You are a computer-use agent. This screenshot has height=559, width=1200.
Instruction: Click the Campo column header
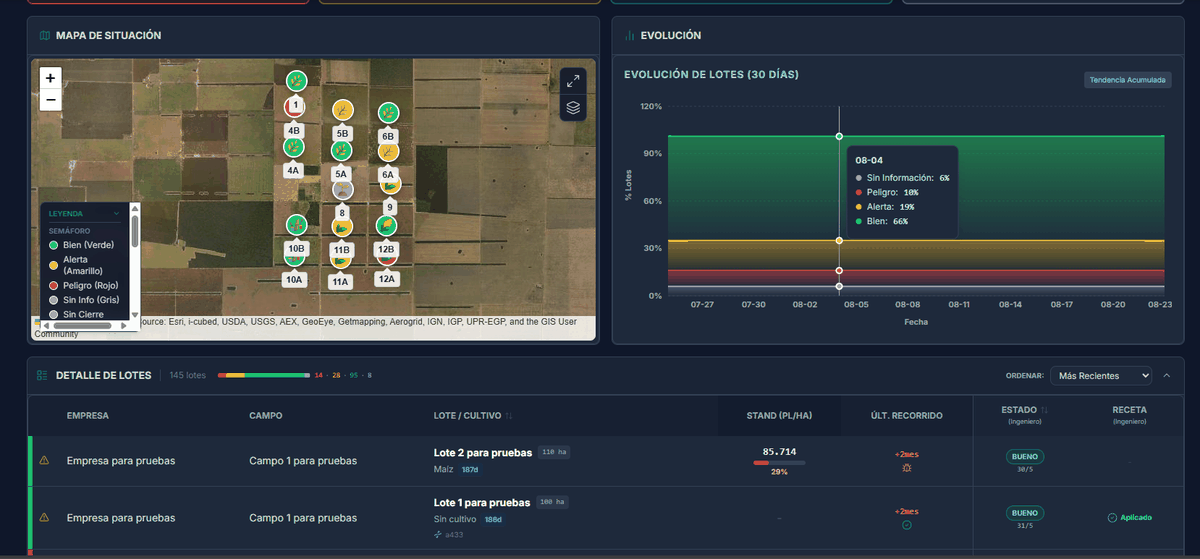[266, 415]
